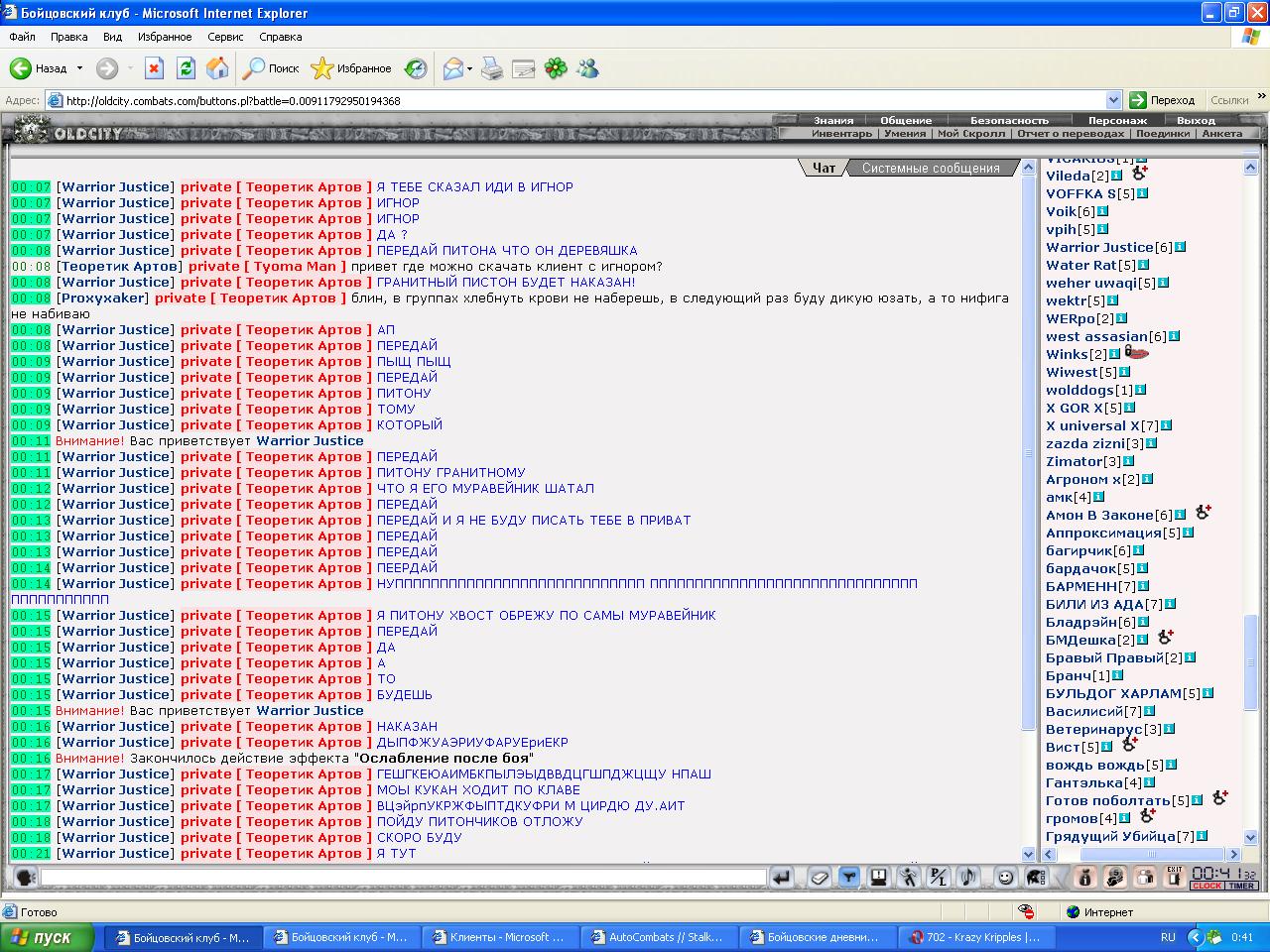This screenshot has width=1270, height=952.
Task: Click the address bar URL field
Action: [x=583, y=100]
